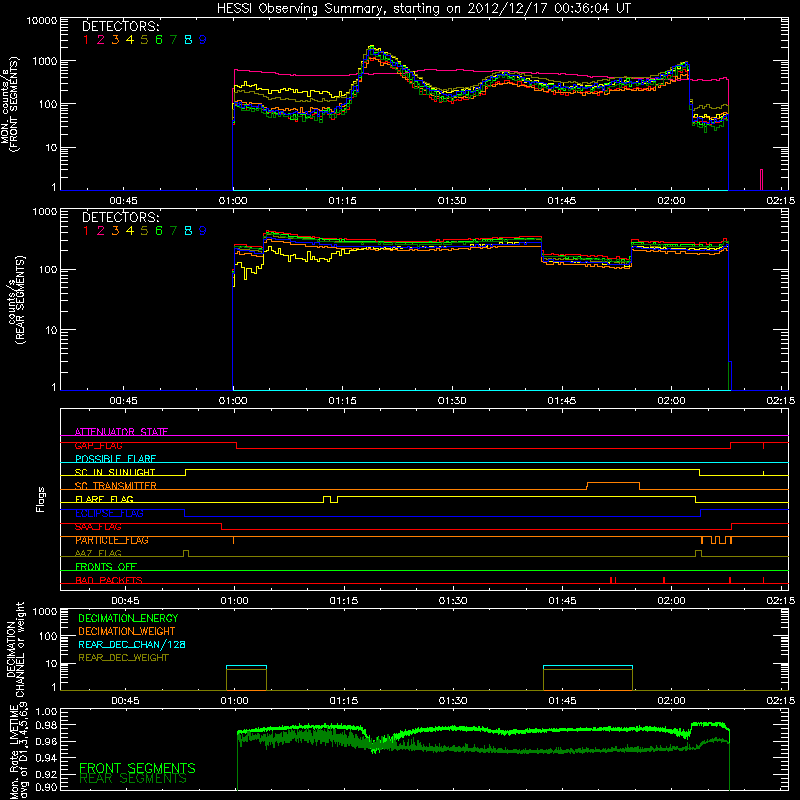Image resolution: width=800 pixels, height=800 pixels.
Task: Select the PARTICLE_FLAG label
Action: pyautogui.click(x=112, y=540)
